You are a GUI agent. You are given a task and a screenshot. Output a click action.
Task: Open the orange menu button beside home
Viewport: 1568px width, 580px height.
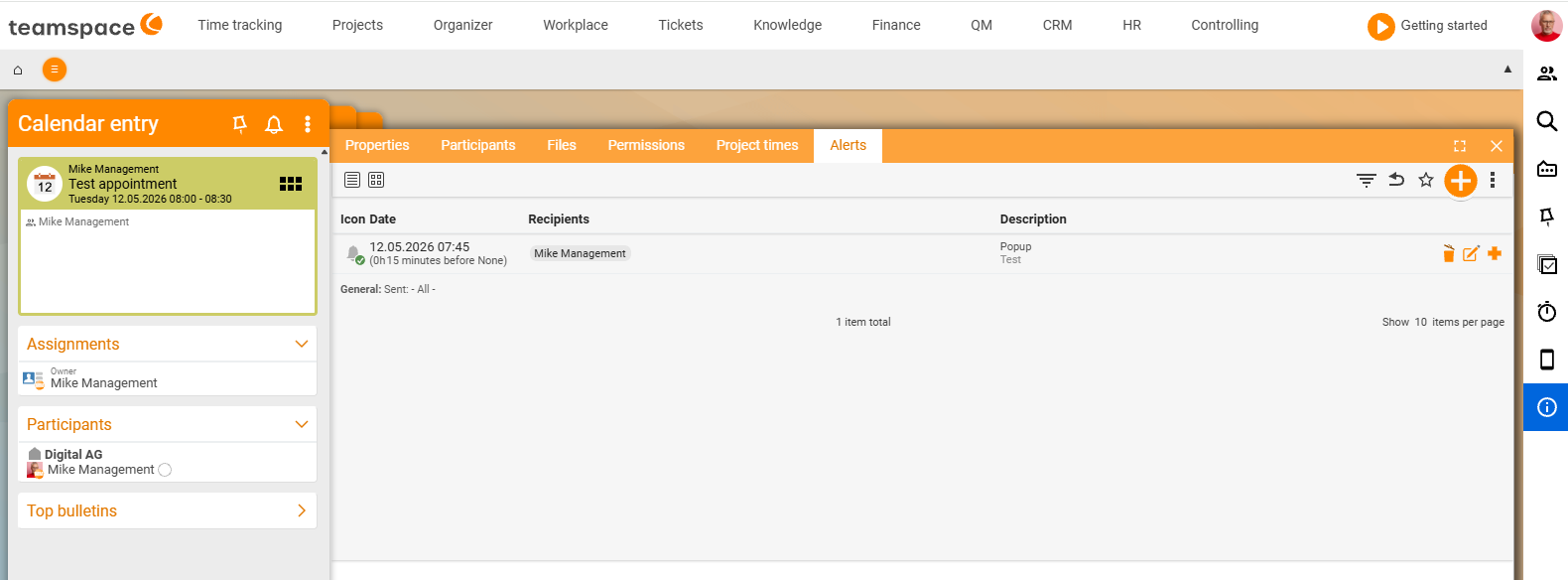click(55, 70)
